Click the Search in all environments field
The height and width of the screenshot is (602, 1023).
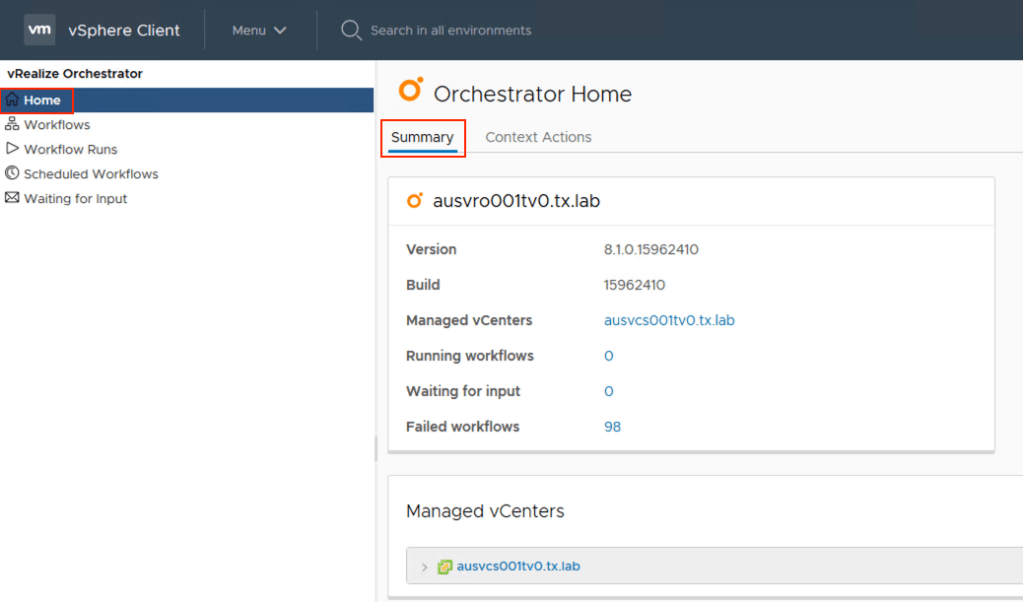point(451,30)
